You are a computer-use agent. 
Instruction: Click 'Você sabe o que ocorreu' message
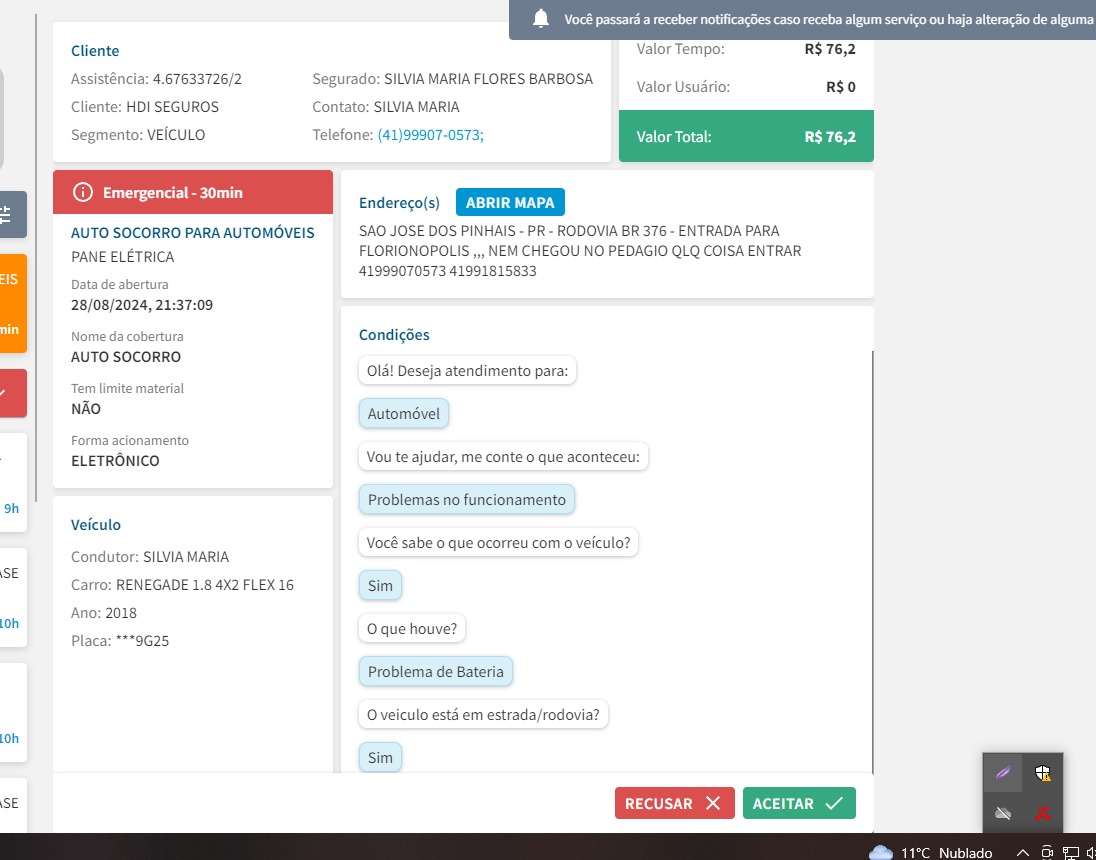498,543
